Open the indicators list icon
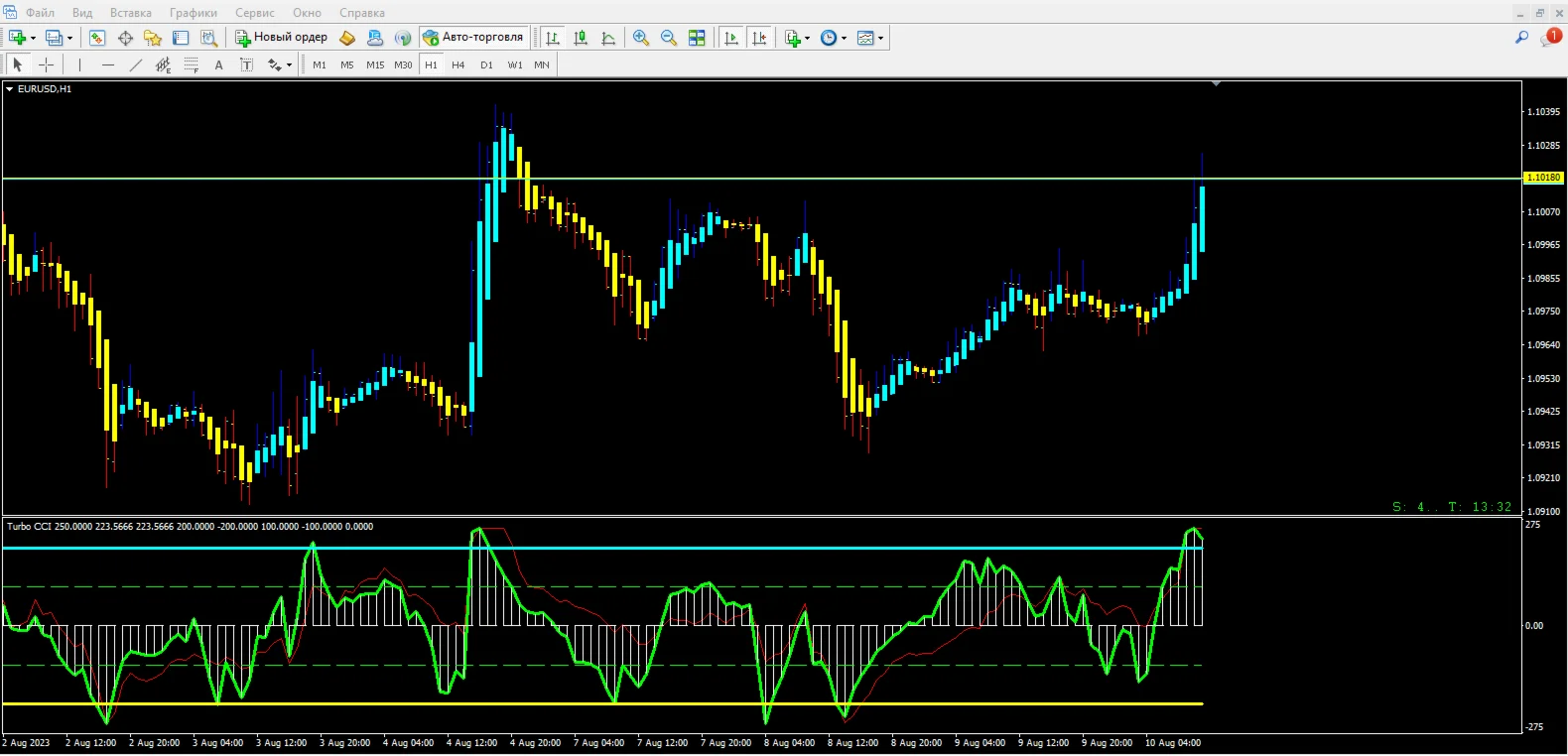Image resolution: width=1568 pixels, height=756 pixels. (793, 38)
